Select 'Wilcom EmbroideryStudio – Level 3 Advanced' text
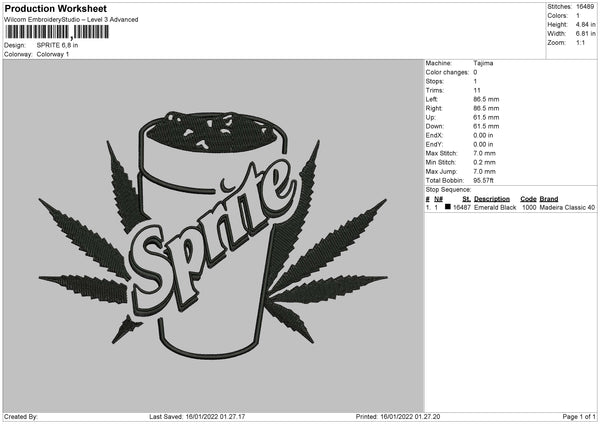 coord(71,20)
